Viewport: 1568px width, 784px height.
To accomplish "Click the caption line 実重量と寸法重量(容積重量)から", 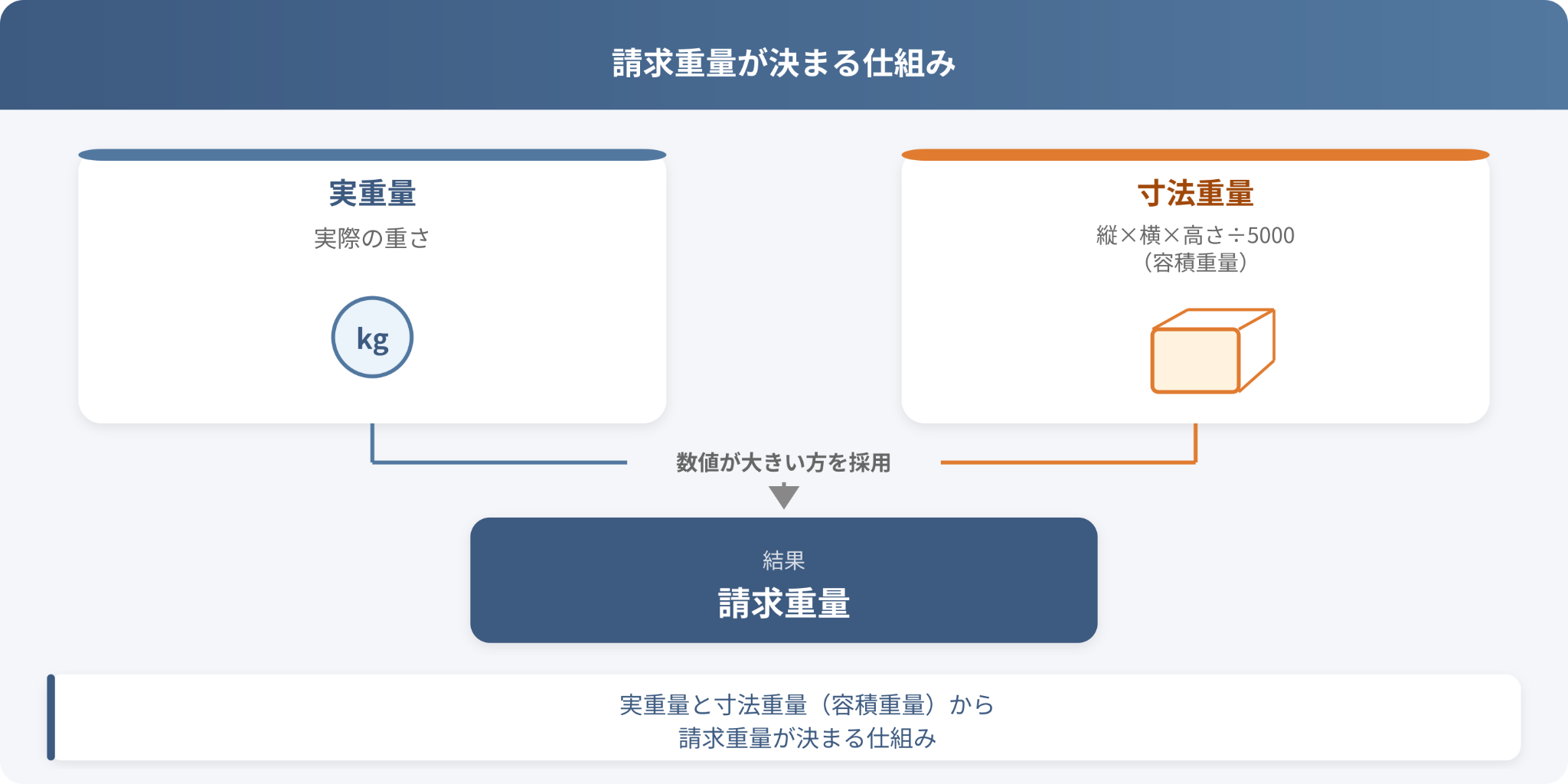I will click(x=807, y=704).
